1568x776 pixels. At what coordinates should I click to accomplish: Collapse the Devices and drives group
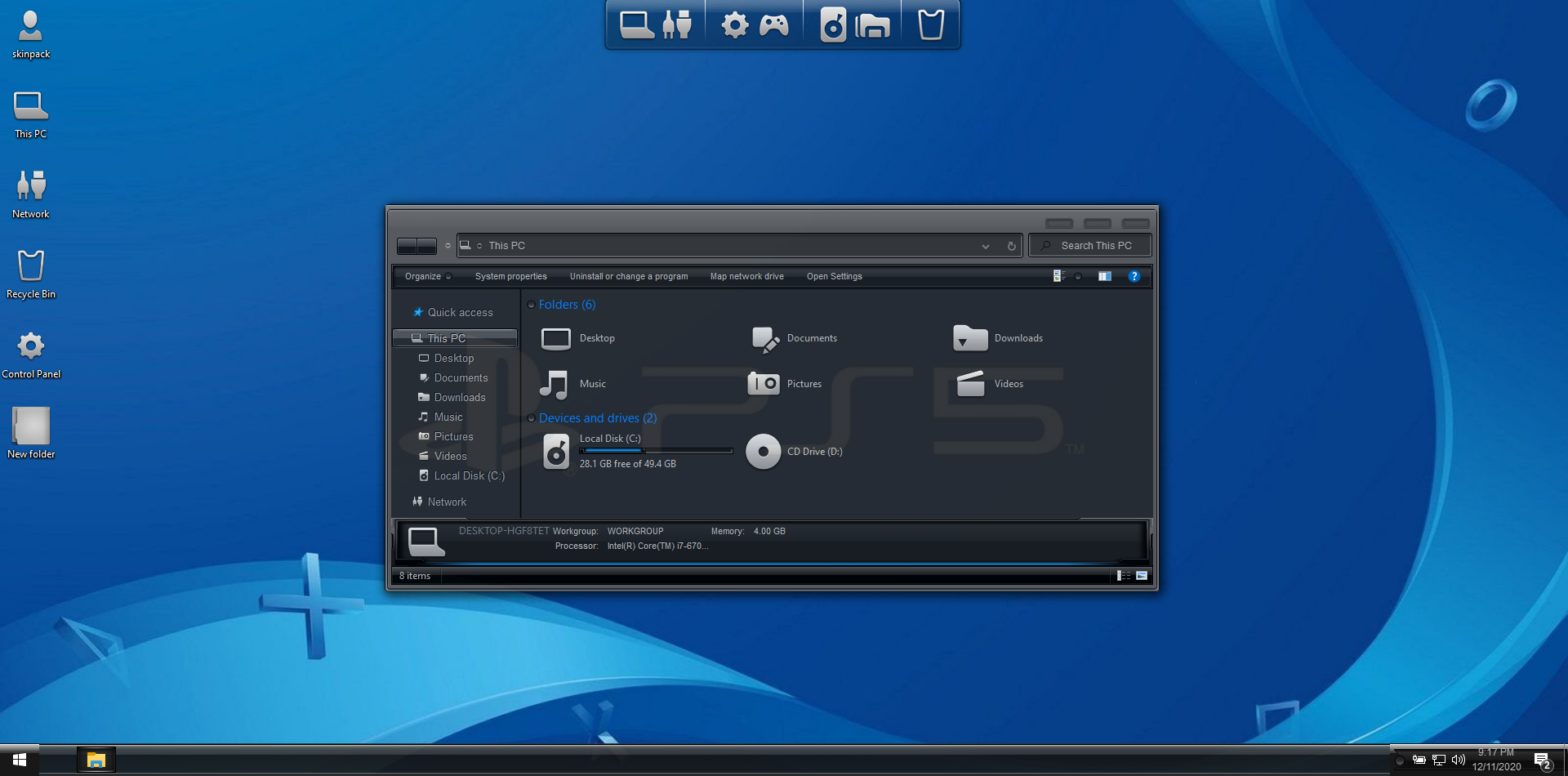(532, 418)
